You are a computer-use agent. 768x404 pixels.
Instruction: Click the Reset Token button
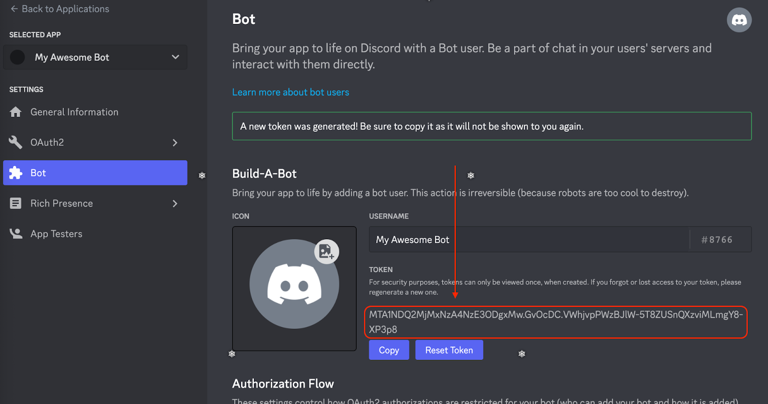point(449,350)
